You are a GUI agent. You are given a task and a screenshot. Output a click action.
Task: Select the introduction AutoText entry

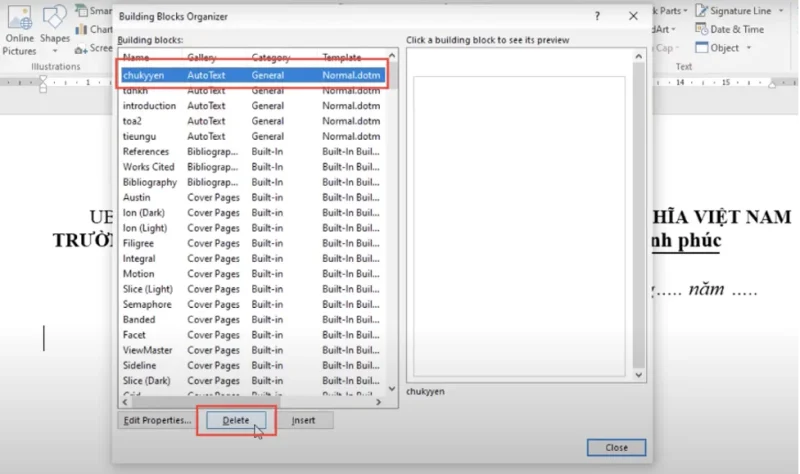pos(150,106)
